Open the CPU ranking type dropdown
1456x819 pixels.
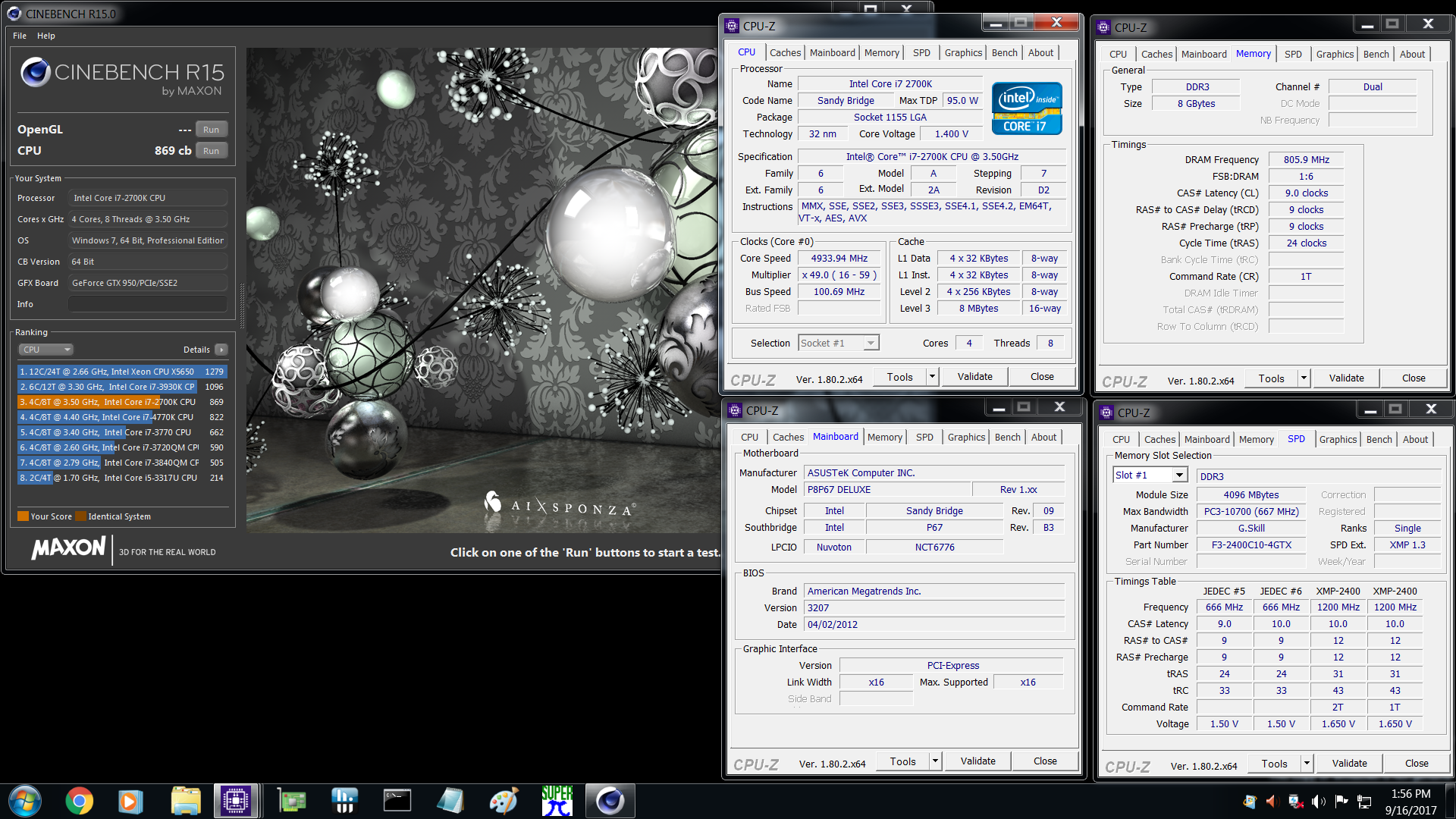(x=45, y=350)
